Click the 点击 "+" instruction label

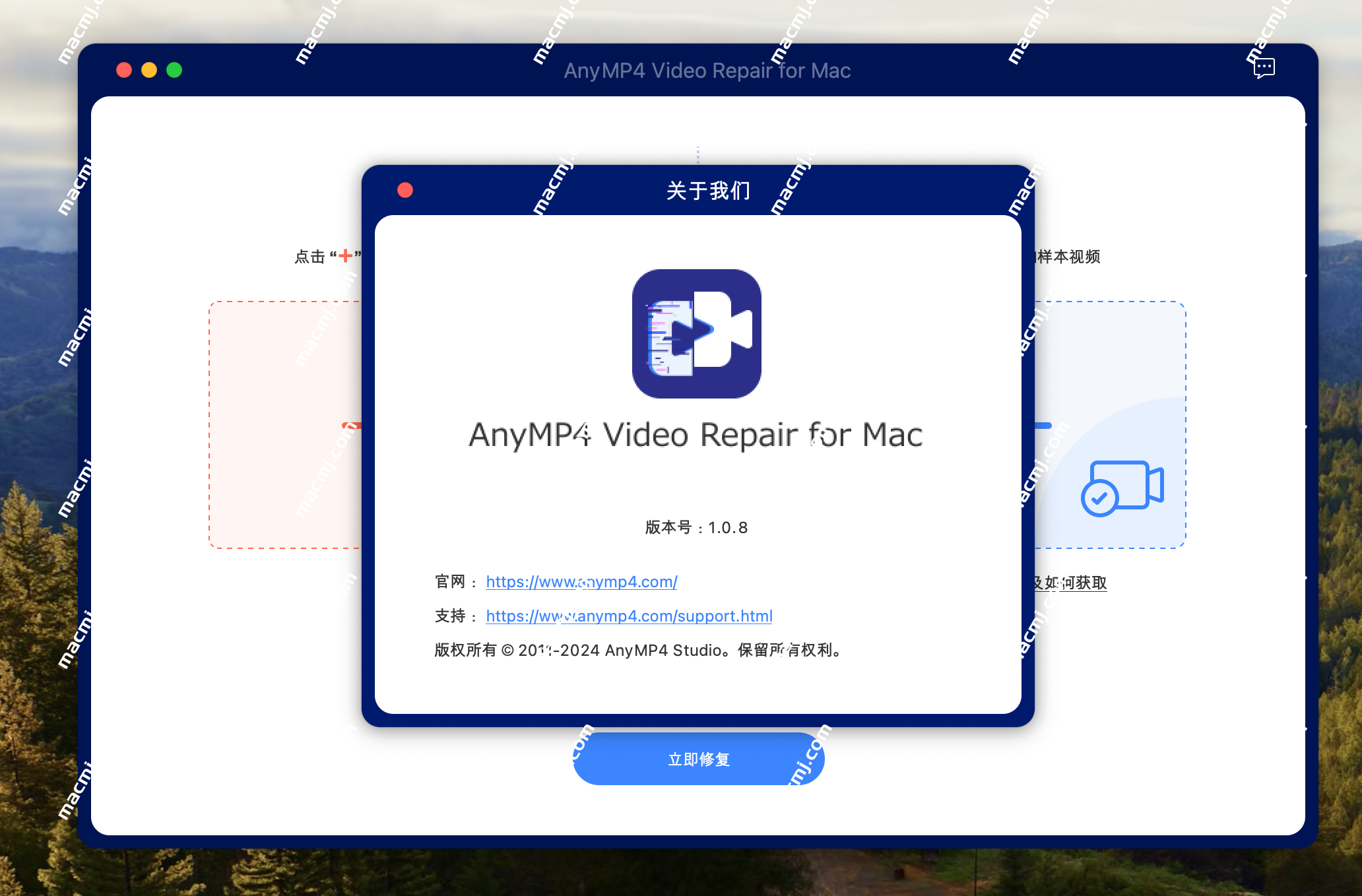coord(327,257)
